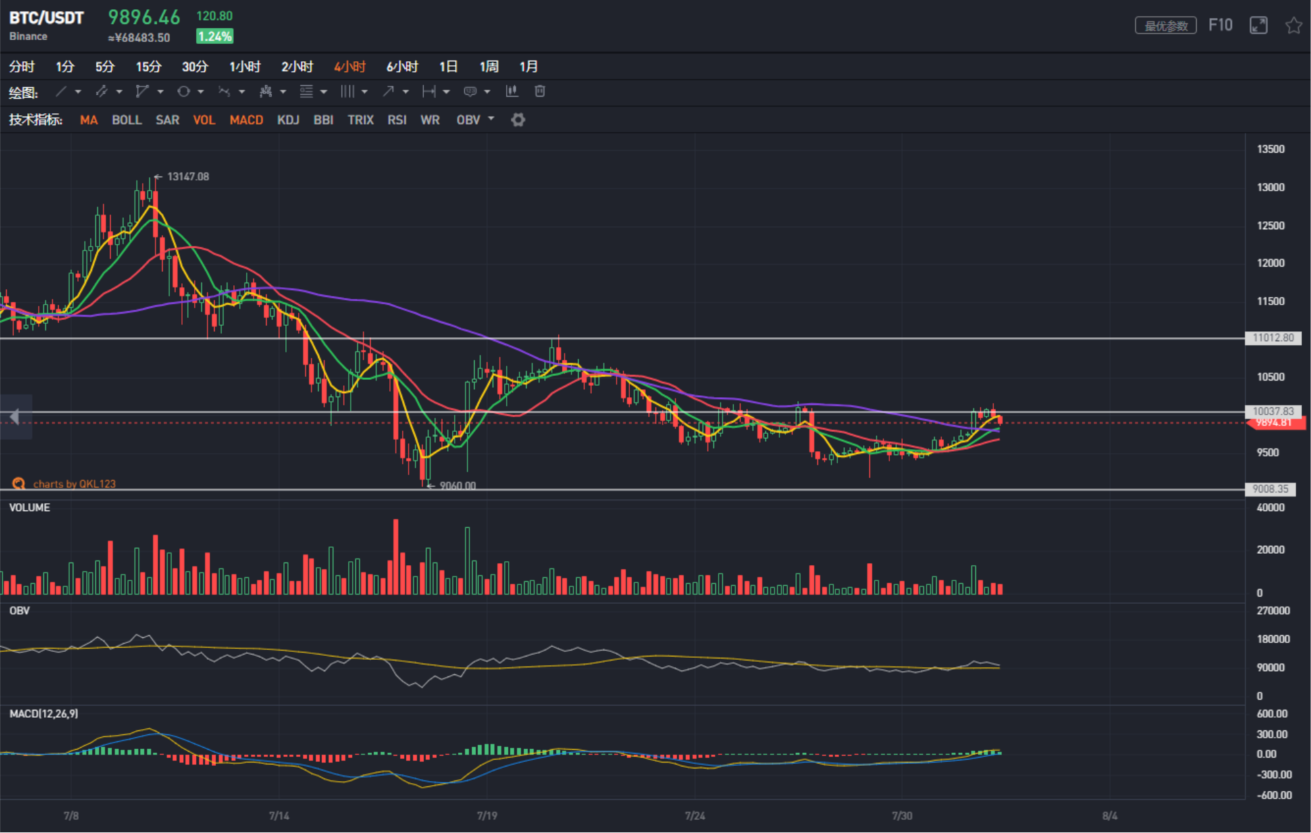This screenshot has width=1311, height=833.
Task: Switch to the 1月 timeframe
Action: (529, 67)
